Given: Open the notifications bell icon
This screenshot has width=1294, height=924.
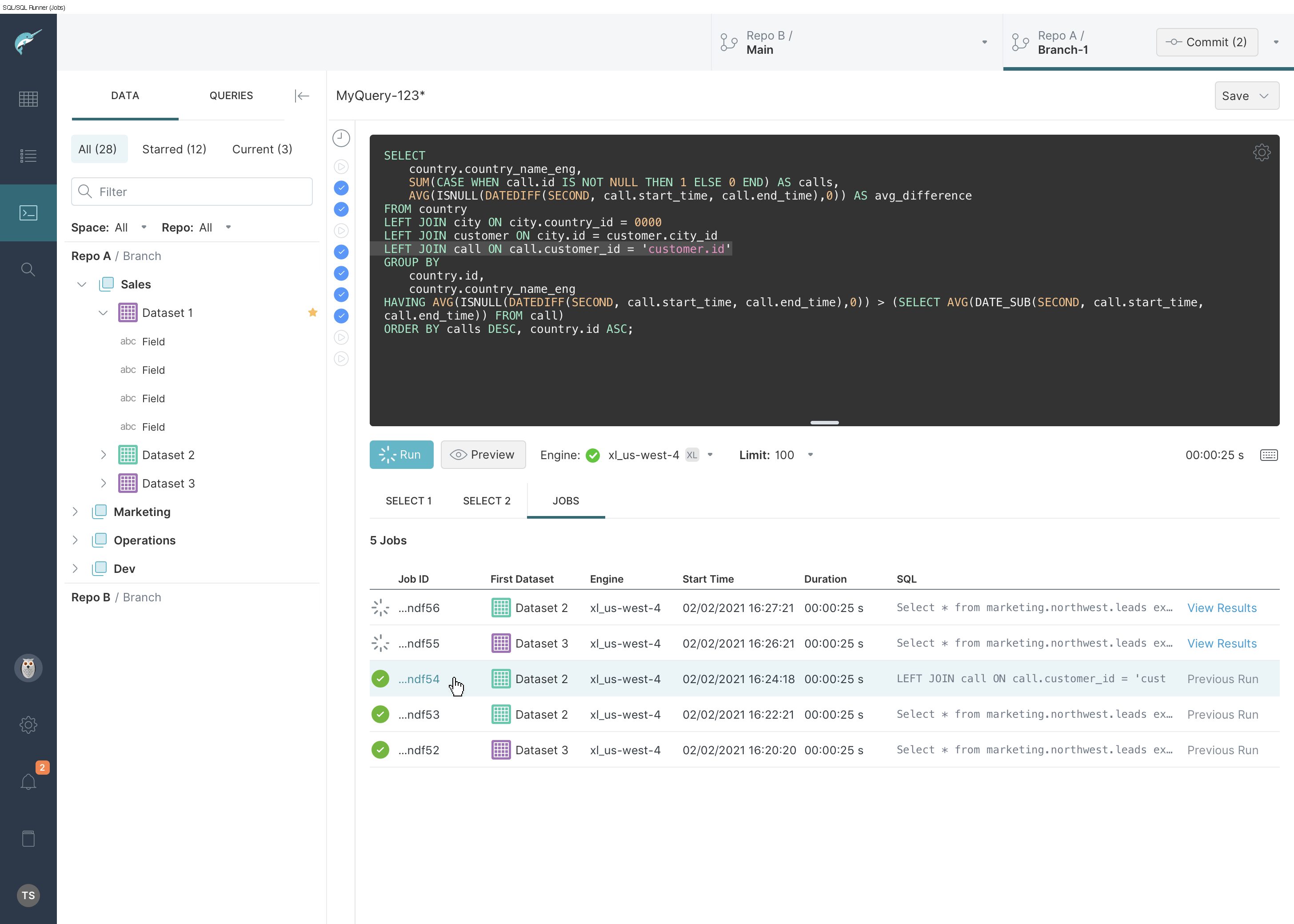Looking at the screenshot, I should tap(28, 782).
